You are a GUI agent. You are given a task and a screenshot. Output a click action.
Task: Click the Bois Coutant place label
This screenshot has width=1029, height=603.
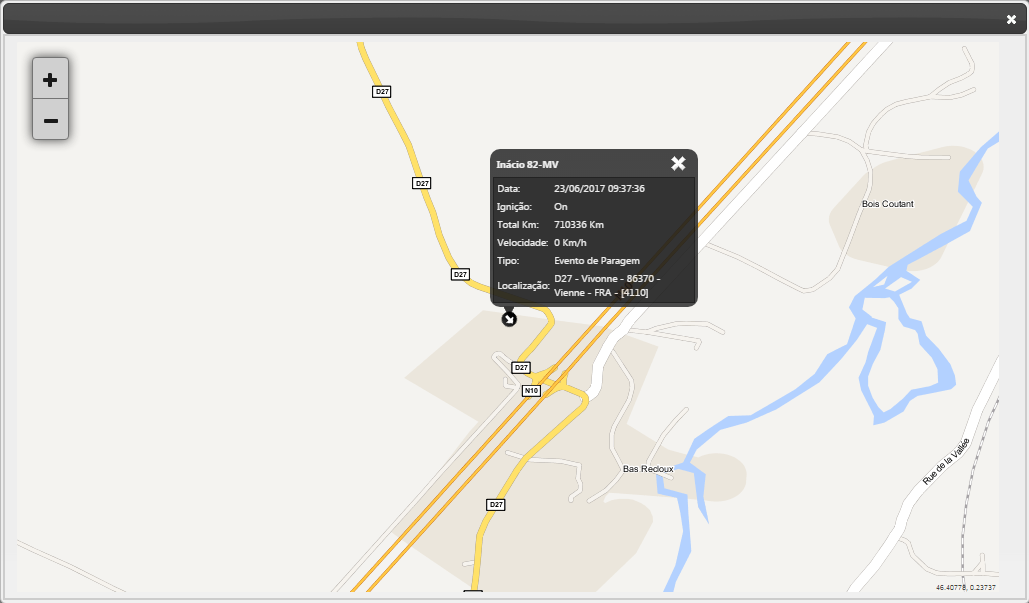click(887, 204)
